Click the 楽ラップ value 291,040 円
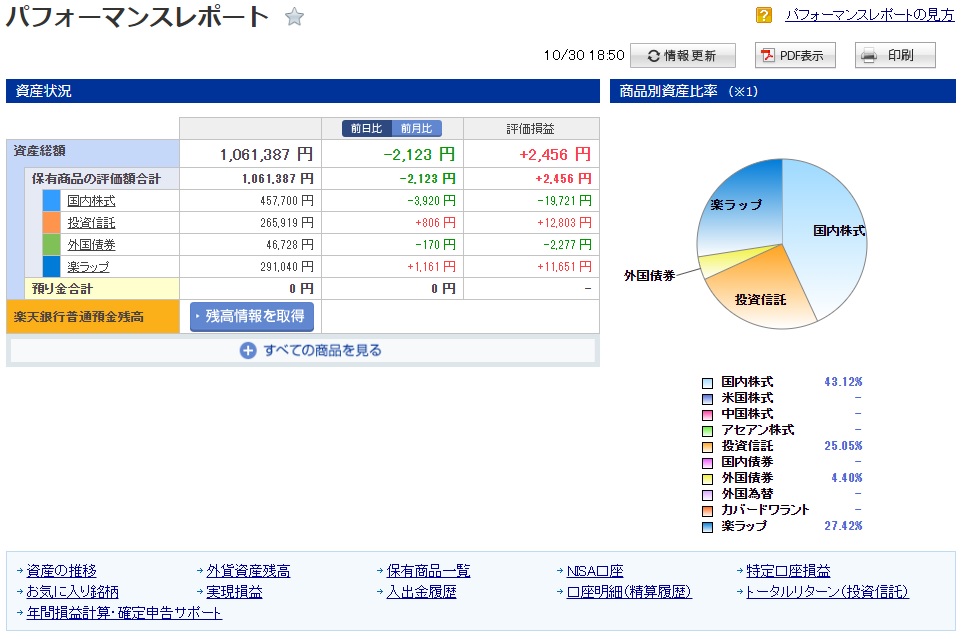 click(x=287, y=267)
